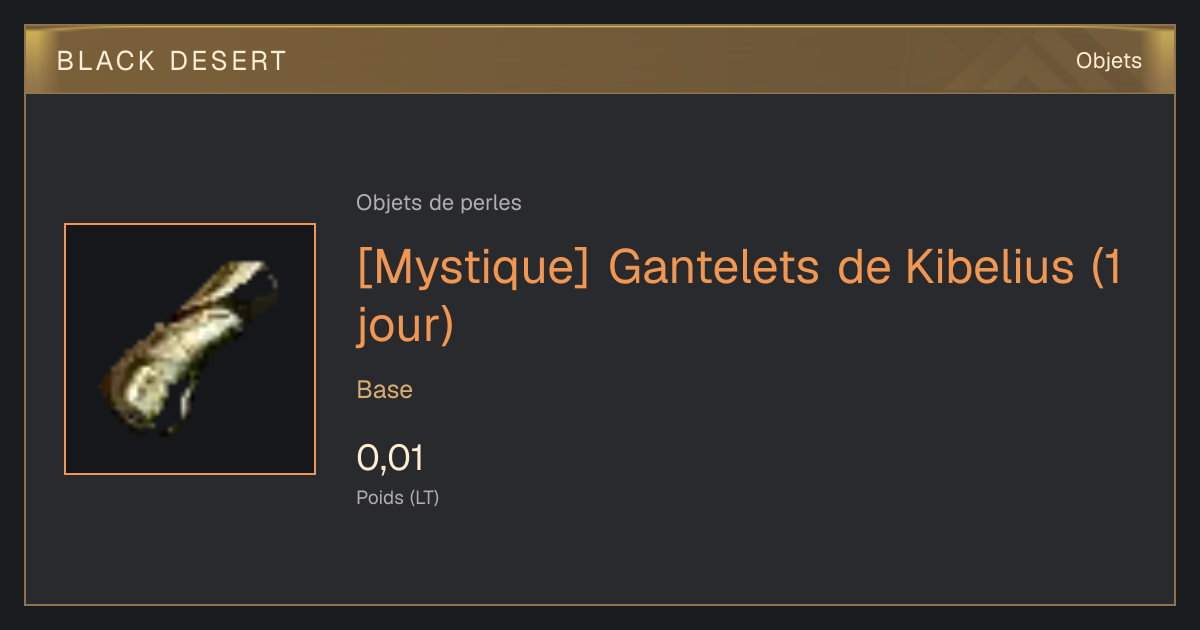The width and height of the screenshot is (1200, 630).
Task: Click the (1 at the end of the first title line
Action: (x=1106, y=270)
